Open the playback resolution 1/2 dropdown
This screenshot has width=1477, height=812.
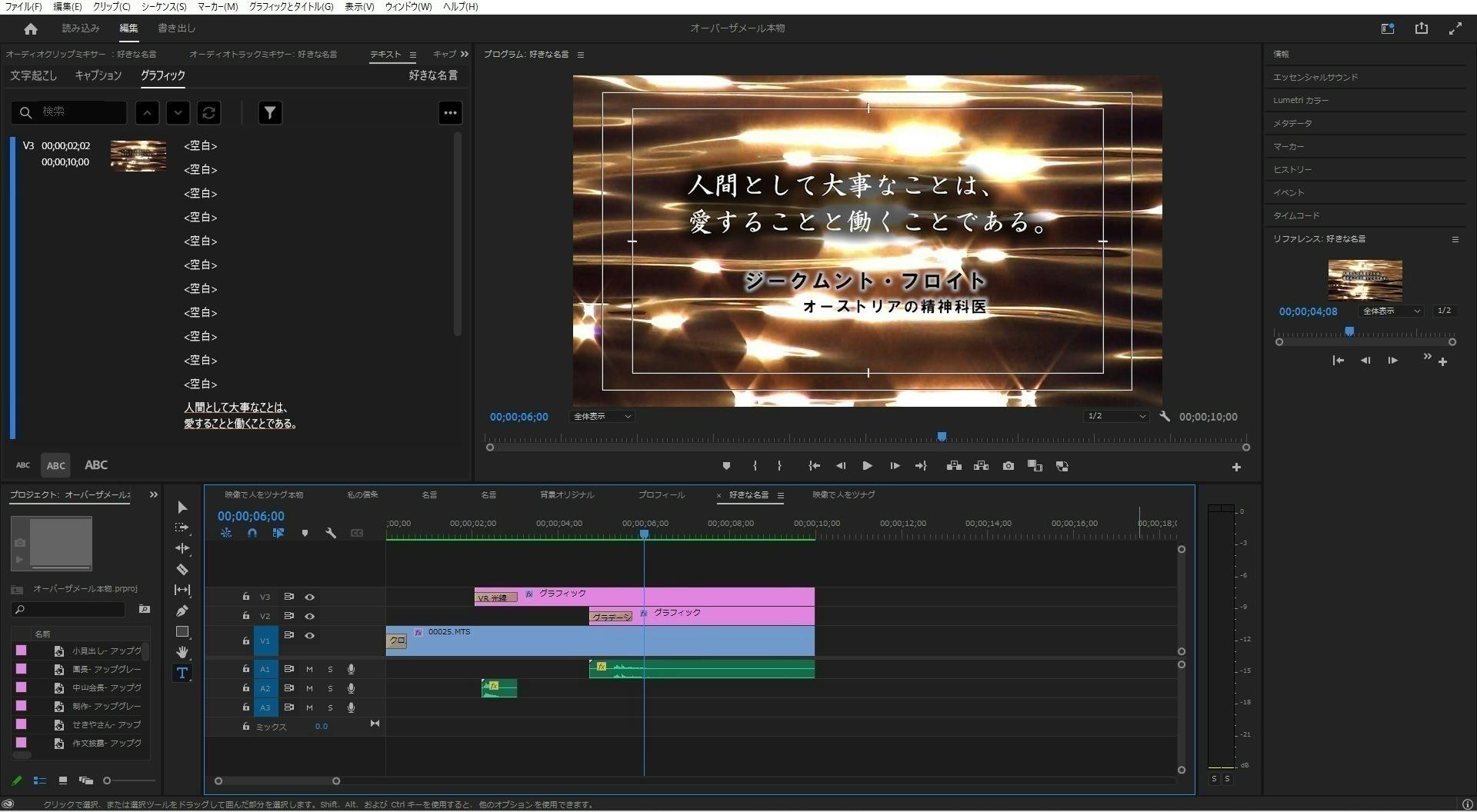point(1115,417)
